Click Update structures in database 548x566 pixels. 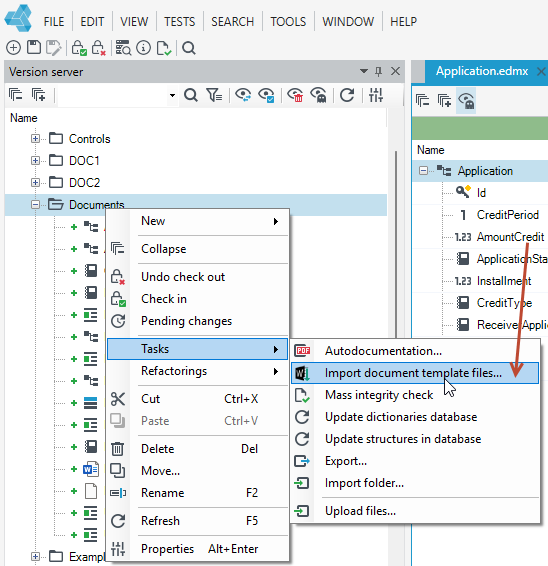pyautogui.click(x=415, y=439)
